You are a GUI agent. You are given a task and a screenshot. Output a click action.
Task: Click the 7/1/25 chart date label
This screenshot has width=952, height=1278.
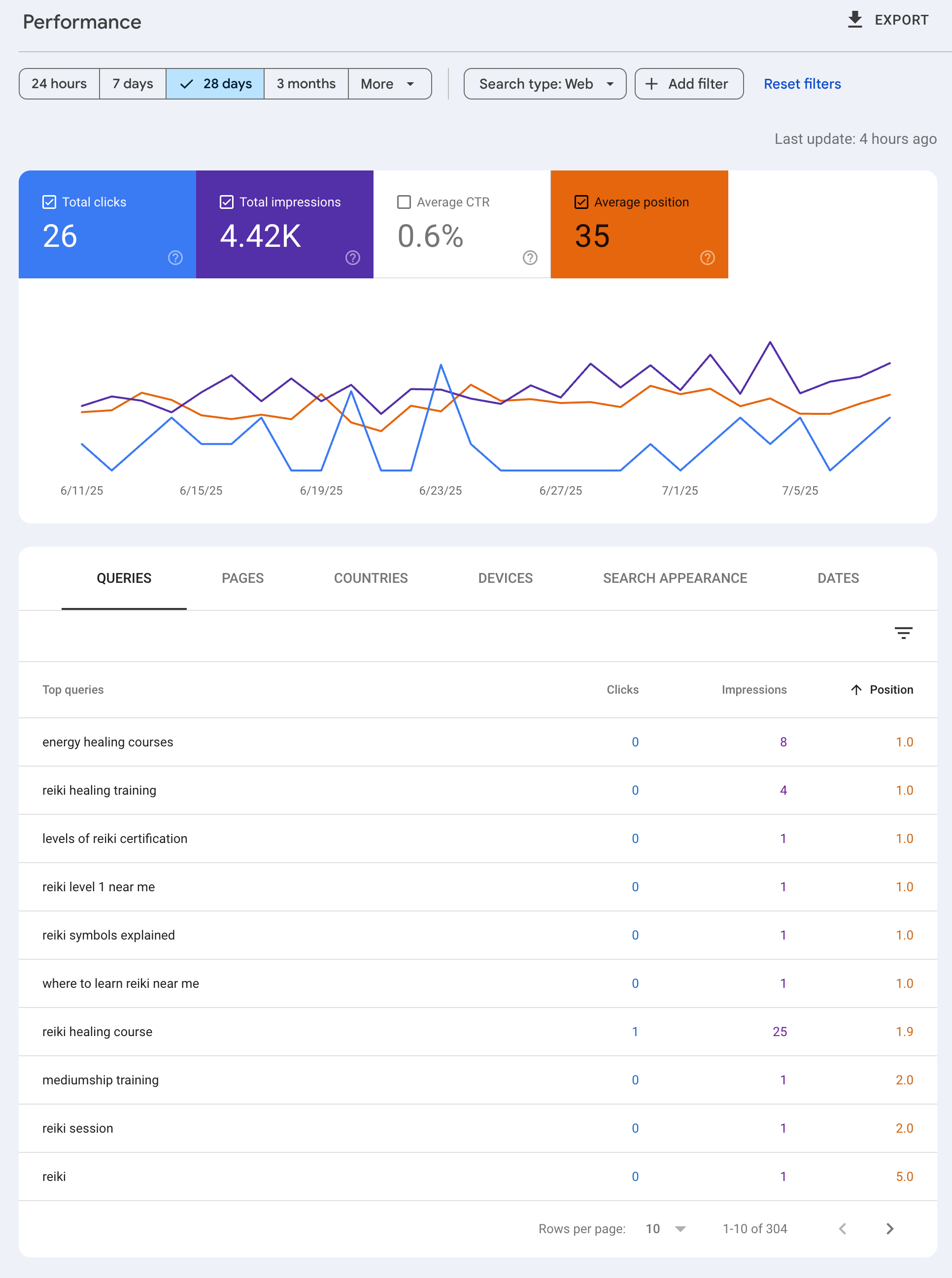click(680, 491)
